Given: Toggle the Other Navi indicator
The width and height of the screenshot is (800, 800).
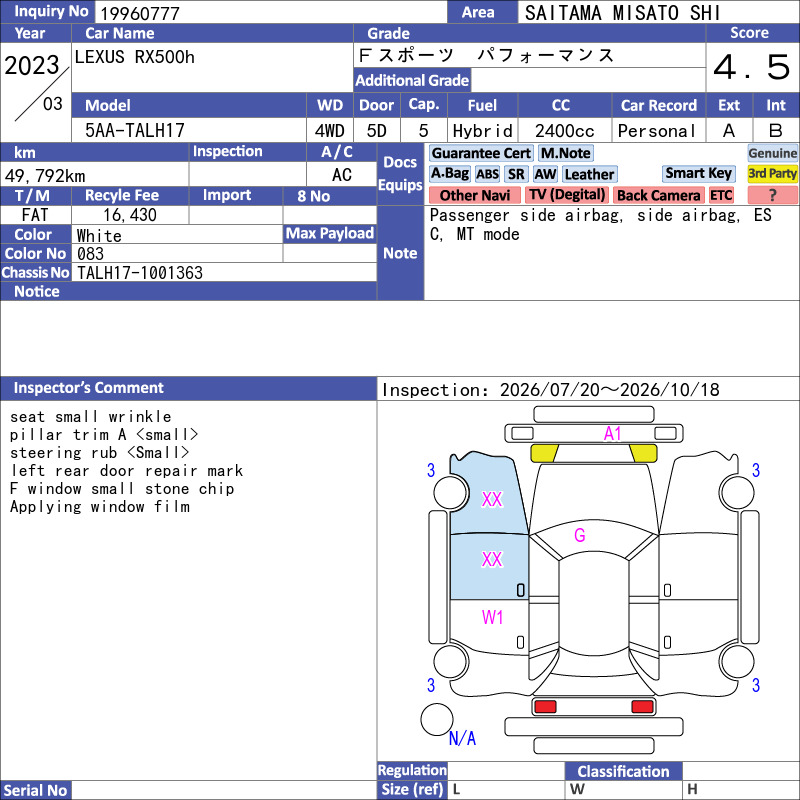Looking at the screenshot, I should (x=474, y=195).
